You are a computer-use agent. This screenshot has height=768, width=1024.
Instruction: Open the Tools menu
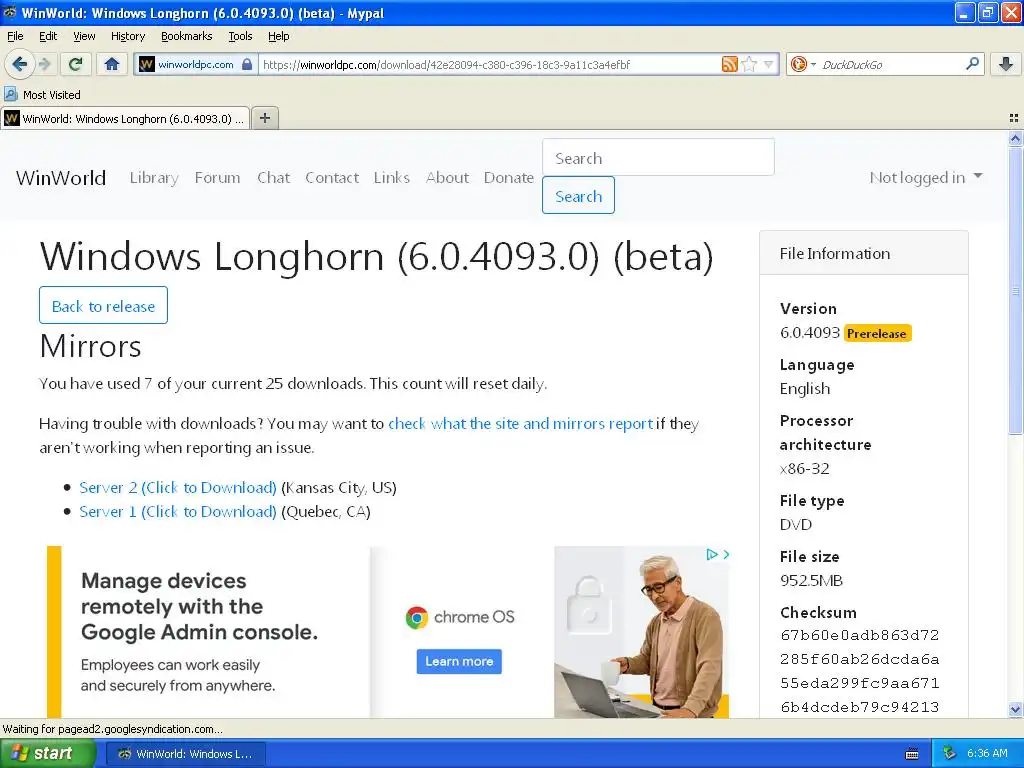[240, 36]
